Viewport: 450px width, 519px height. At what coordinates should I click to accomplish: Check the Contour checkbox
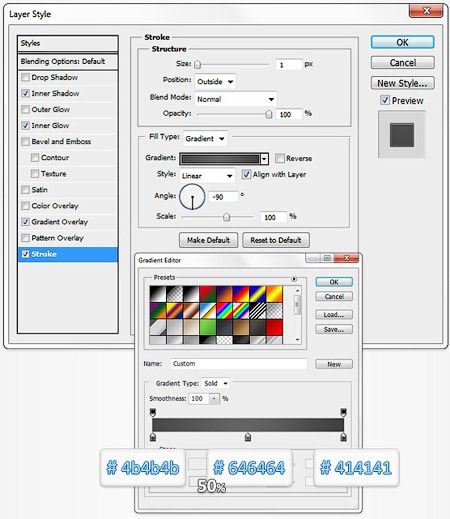(35, 157)
